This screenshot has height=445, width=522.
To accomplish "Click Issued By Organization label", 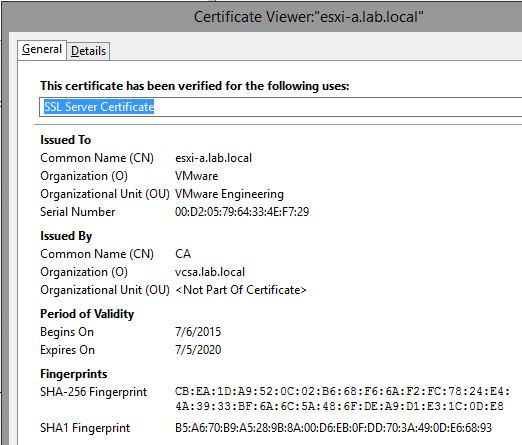I will point(84,272).
